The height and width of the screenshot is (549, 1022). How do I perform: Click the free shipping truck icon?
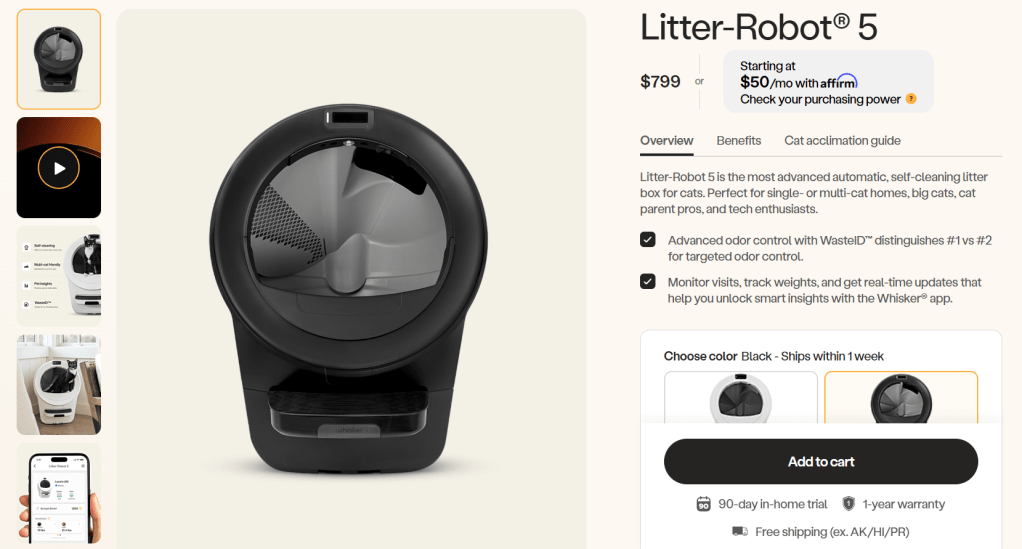coord(740,531)
